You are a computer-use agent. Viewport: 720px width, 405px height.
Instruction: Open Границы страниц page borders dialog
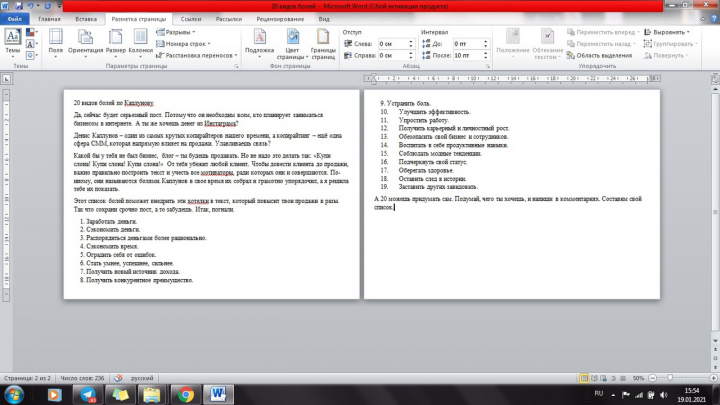[x=323, y=44]
